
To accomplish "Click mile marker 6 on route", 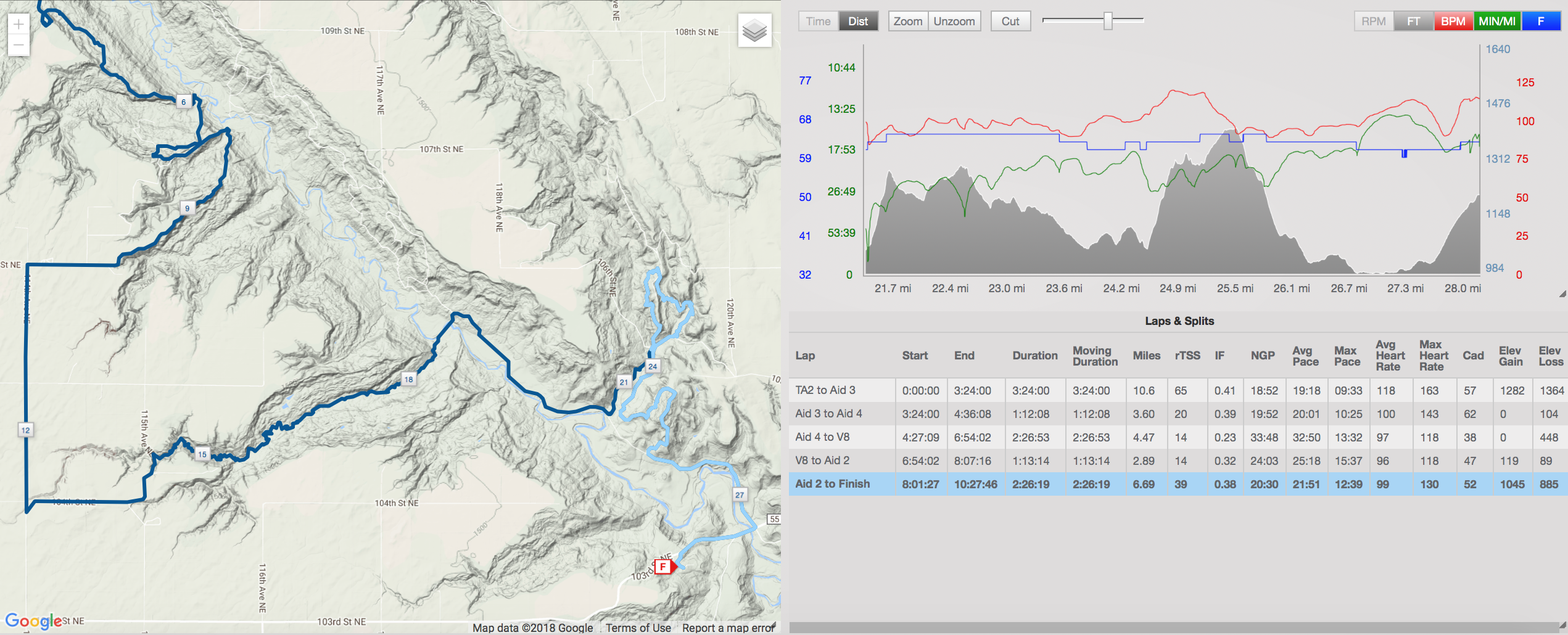I will click(184, 102).
